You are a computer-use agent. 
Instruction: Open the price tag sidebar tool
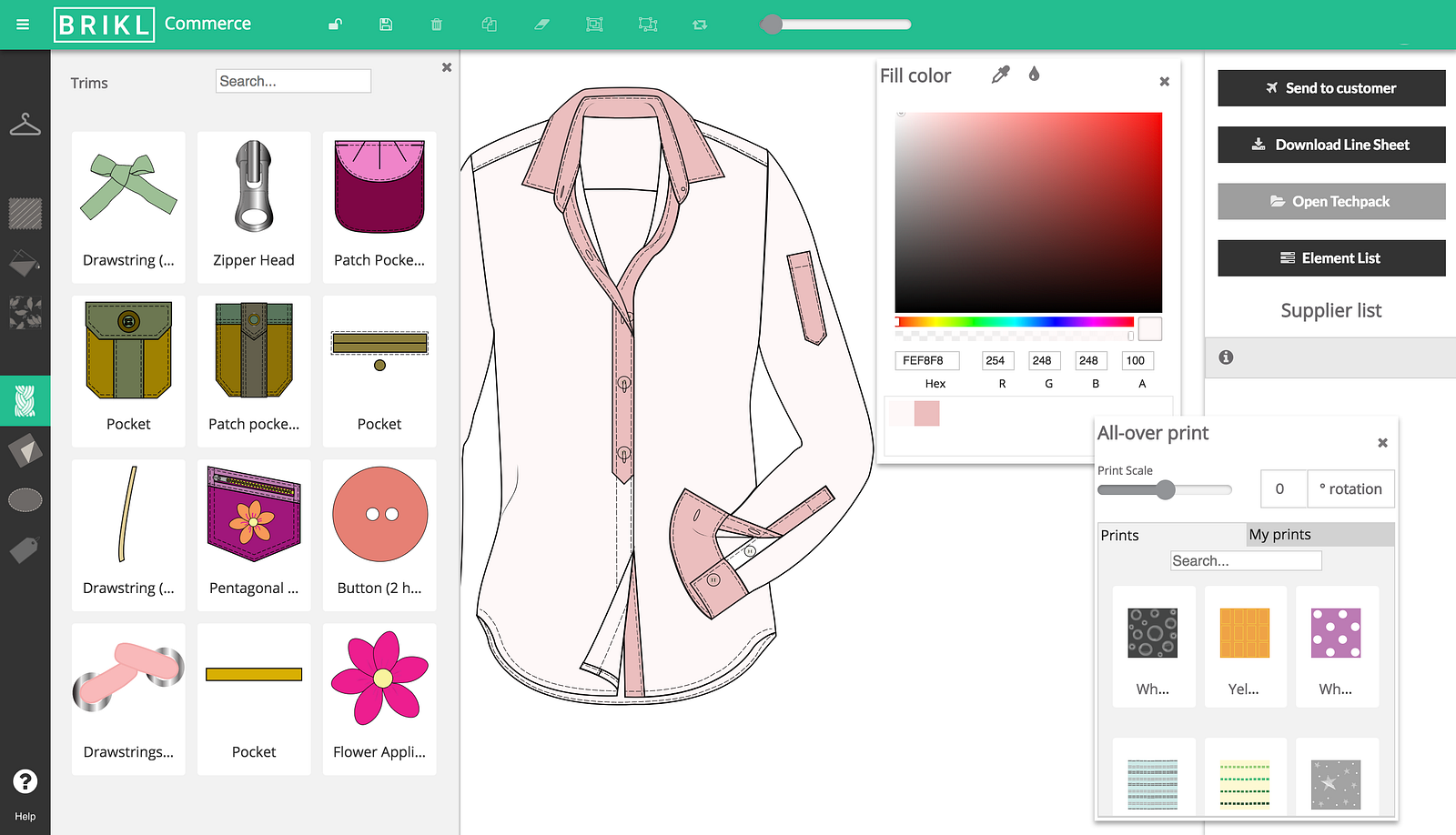pos(25,549)
